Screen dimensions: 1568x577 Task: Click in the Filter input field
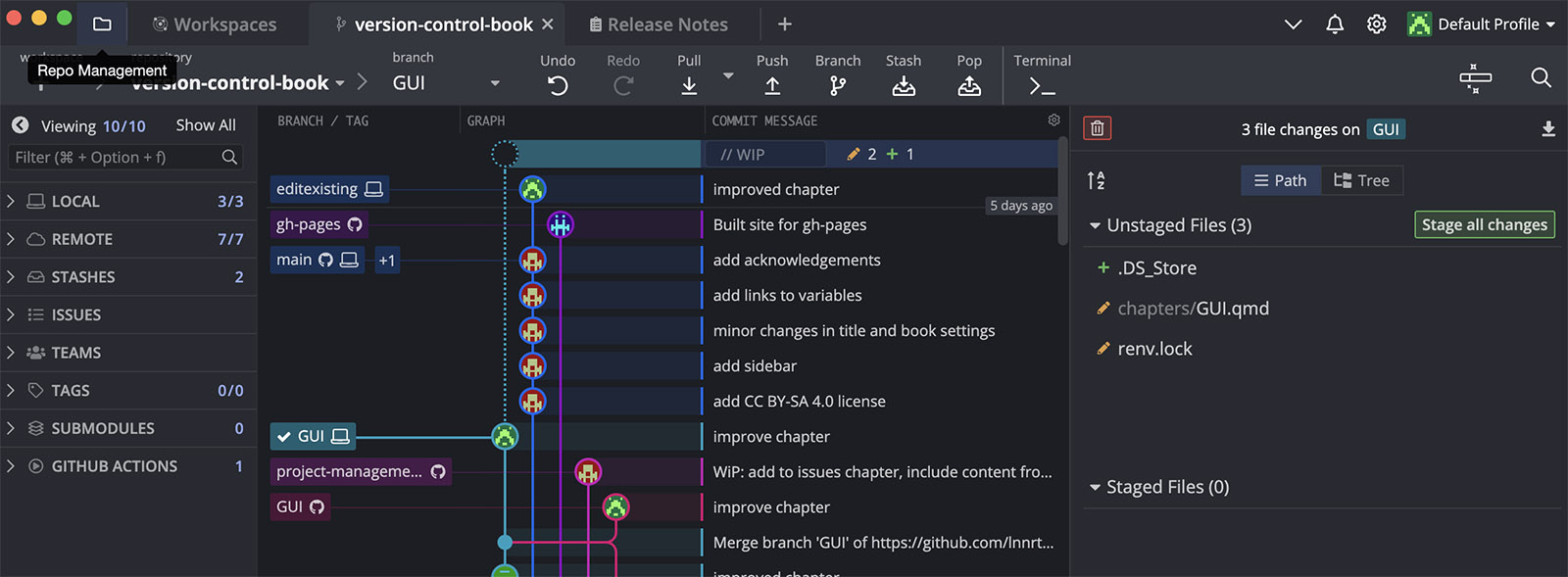coord(125,157)
